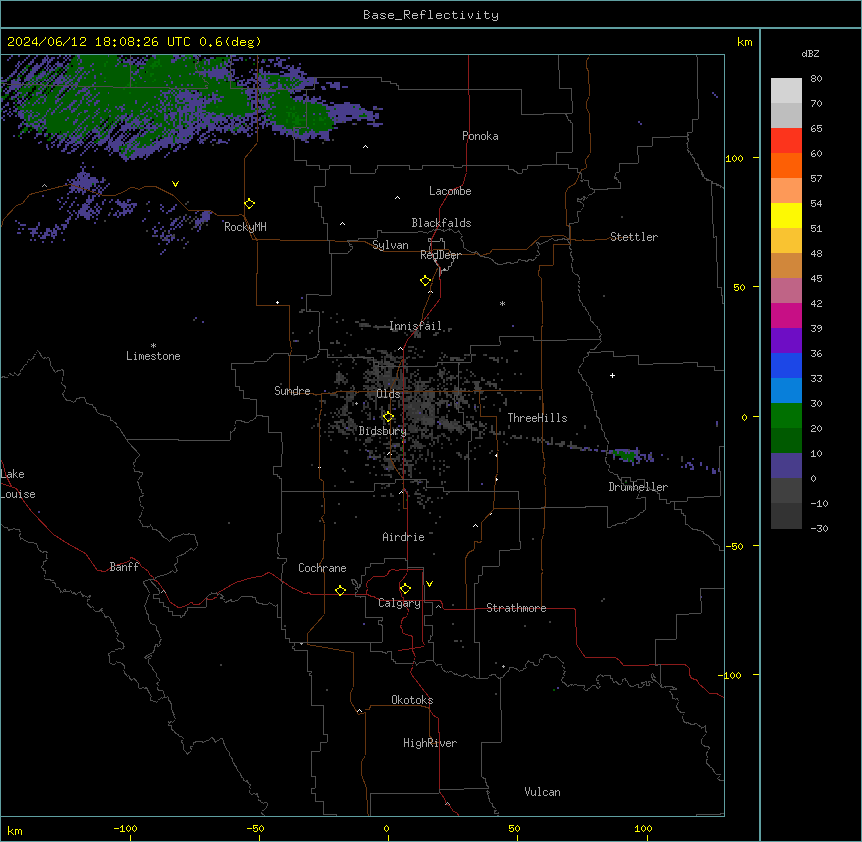Screen dimensions: 862x842
Task: Click the yellow diamond marker beside RockyMH
Action: pos(250,204)
